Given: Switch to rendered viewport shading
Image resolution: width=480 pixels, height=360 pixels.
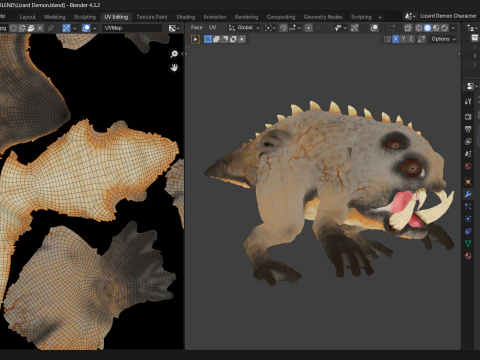Looking at the screenshot, I should click(444, 28).
